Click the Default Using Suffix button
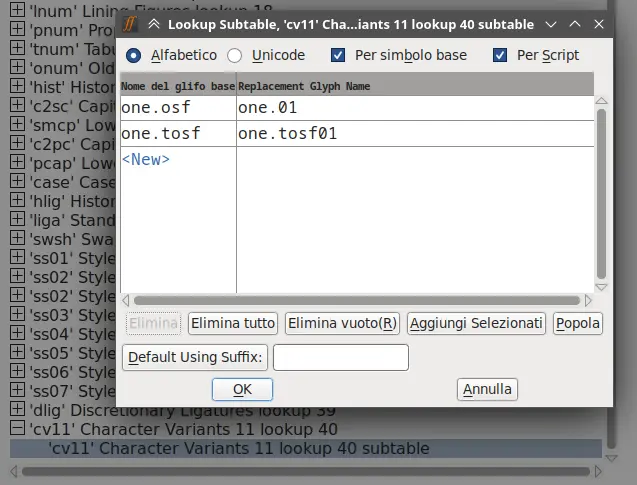 (195, 357)
